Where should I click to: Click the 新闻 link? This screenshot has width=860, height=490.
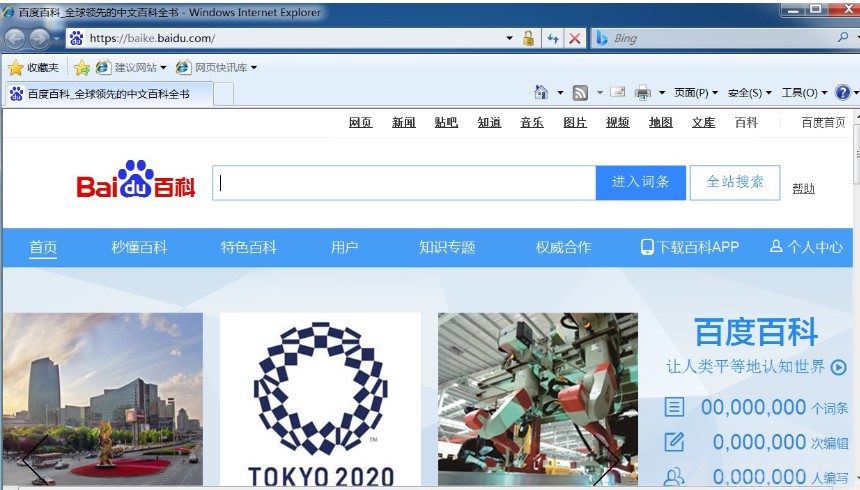coord(404,122)
